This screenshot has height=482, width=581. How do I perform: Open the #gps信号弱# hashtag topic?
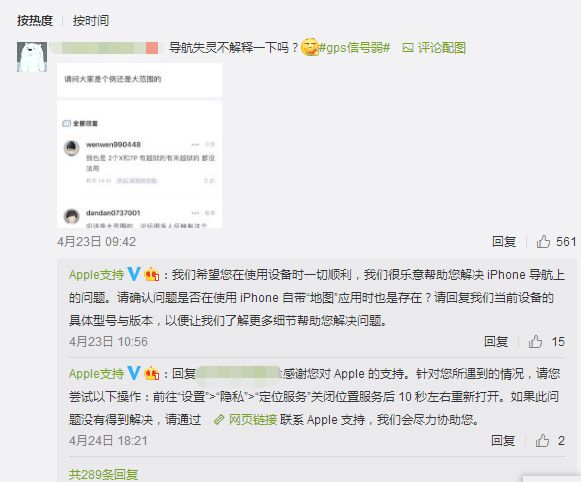pyautogui.click(x=354, y=48)
